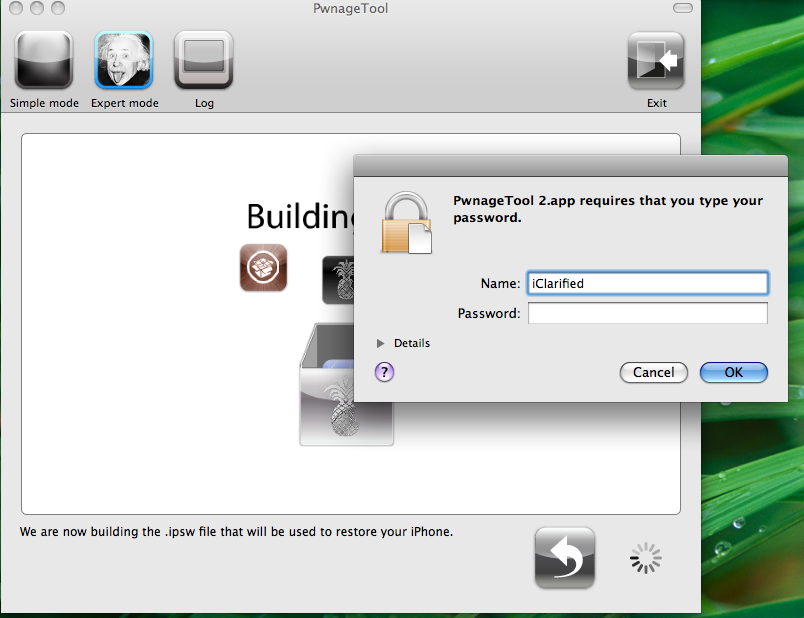804x618 pixels.
Task: Open help with the purple question mark
Action: [x=385, y=372]
